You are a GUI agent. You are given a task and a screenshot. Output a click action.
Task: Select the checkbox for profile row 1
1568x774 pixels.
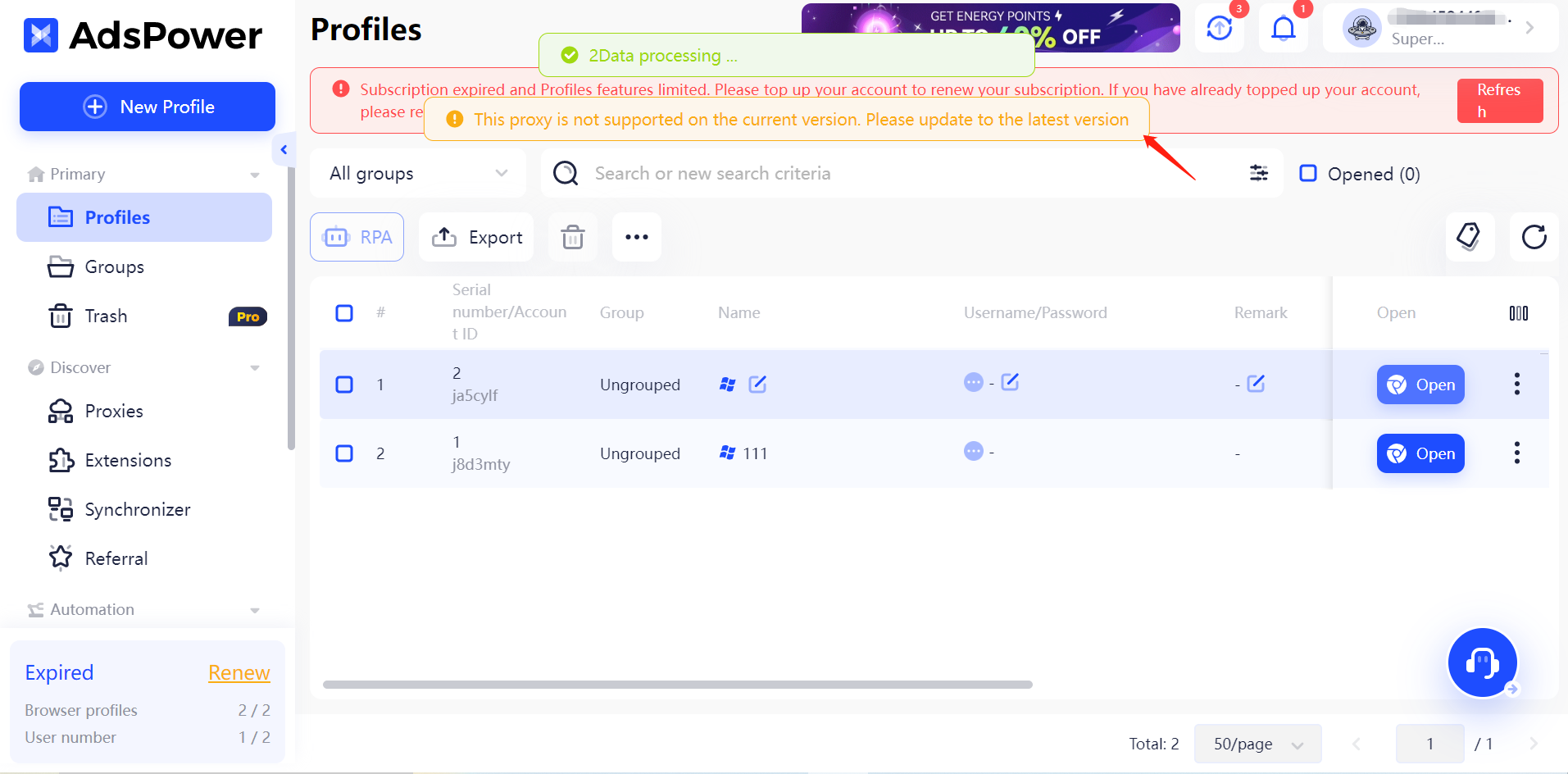[x=343, y=384]
